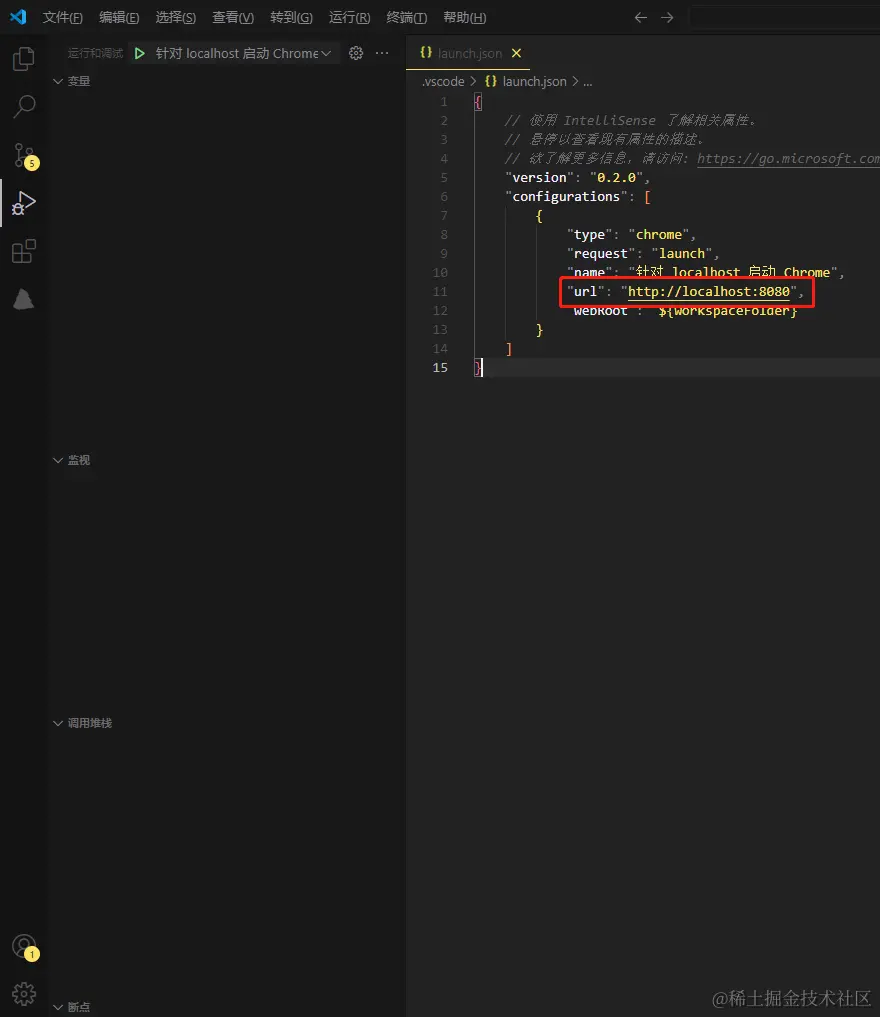Image resolution: width=880 pixels, height=1017 pixels.
Task: Click the braces icon in launch.json breadcrumb
Action: (491, 81)
